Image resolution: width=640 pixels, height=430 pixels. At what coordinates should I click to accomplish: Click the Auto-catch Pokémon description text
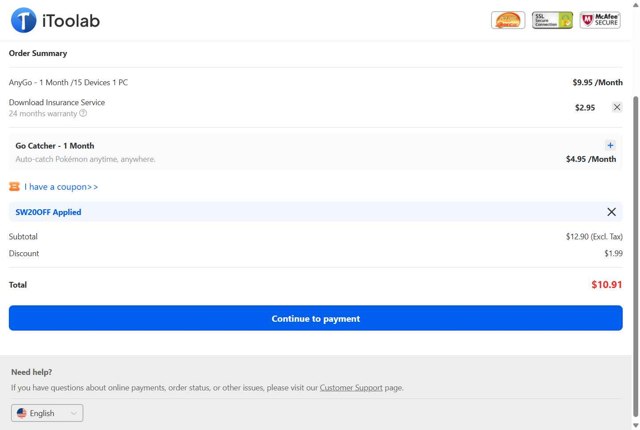85,159
